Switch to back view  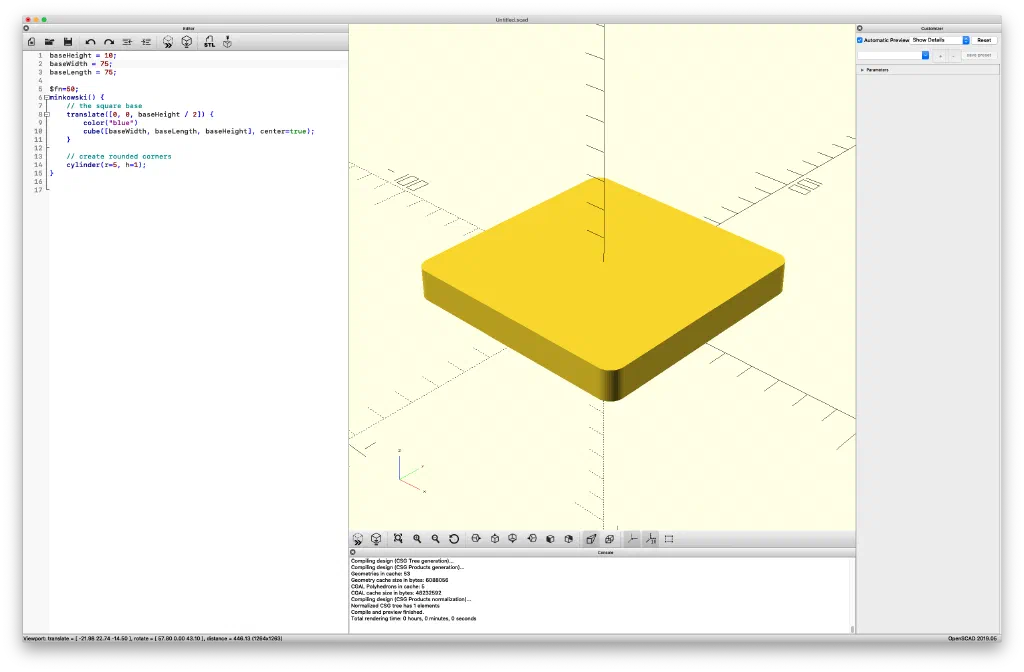pyautogui.click(x=569, y=539)
